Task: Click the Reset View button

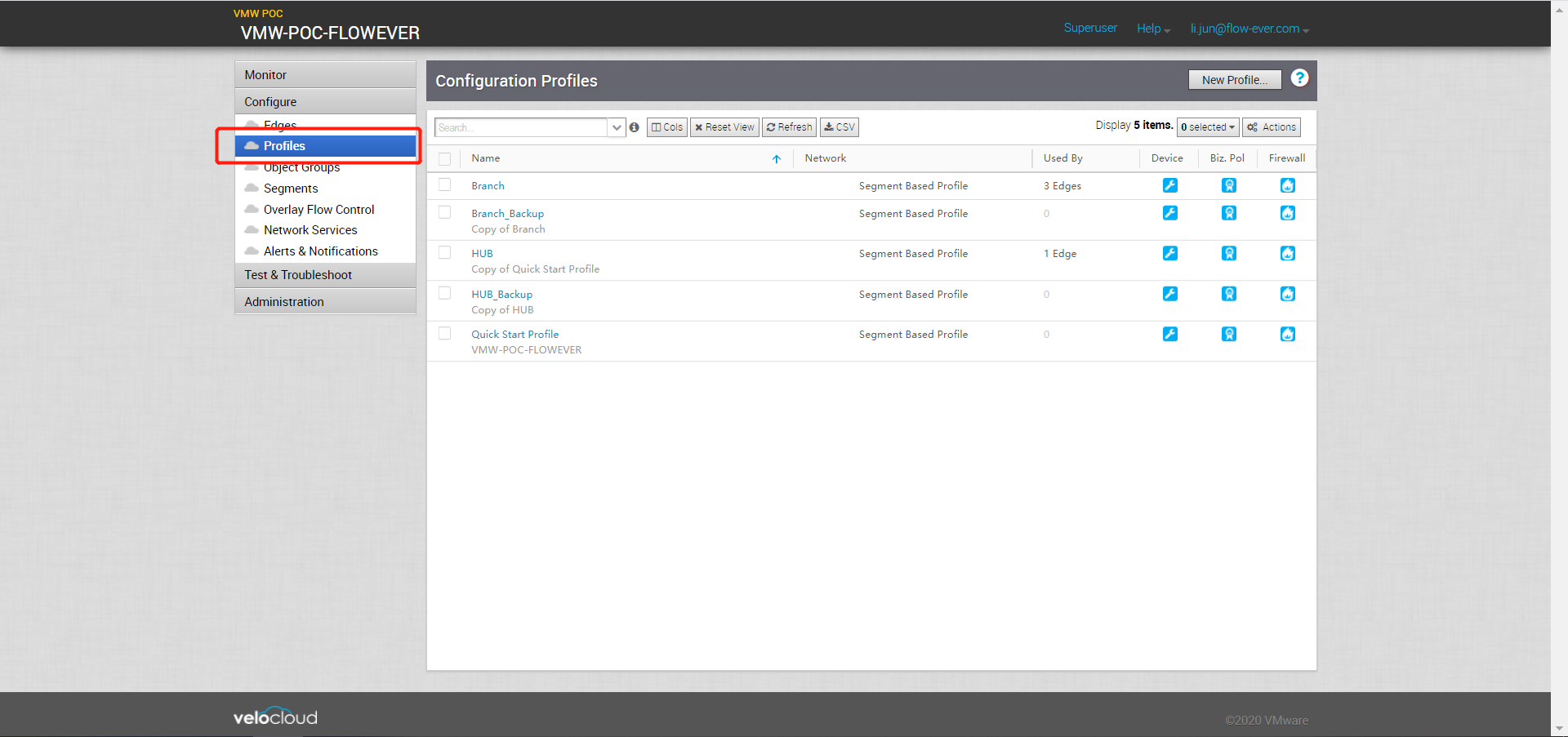Action: click(x=724, y=127)
